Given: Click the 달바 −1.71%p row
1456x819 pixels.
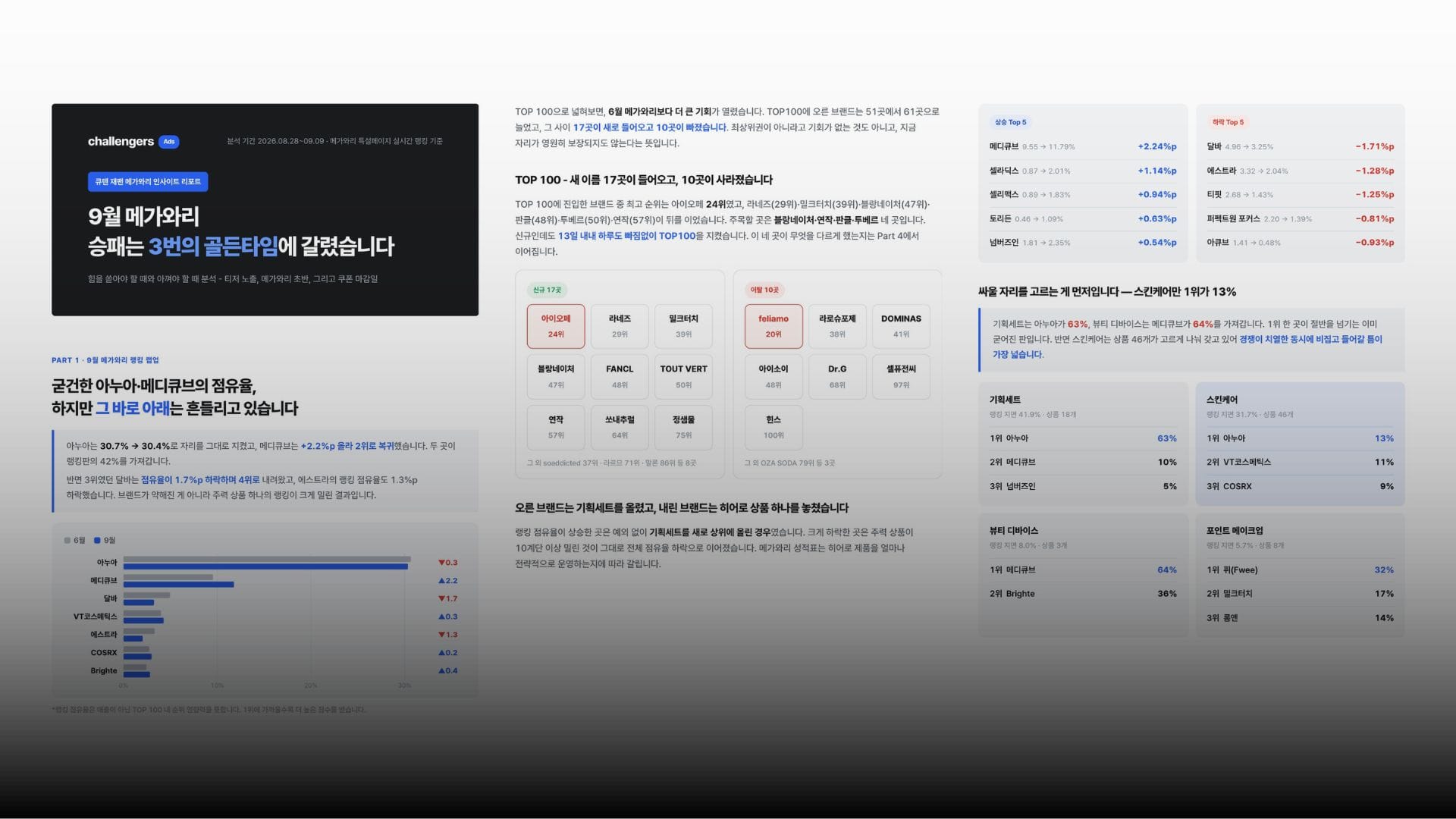Looking at the screenshot, I should coord(1301,147).
